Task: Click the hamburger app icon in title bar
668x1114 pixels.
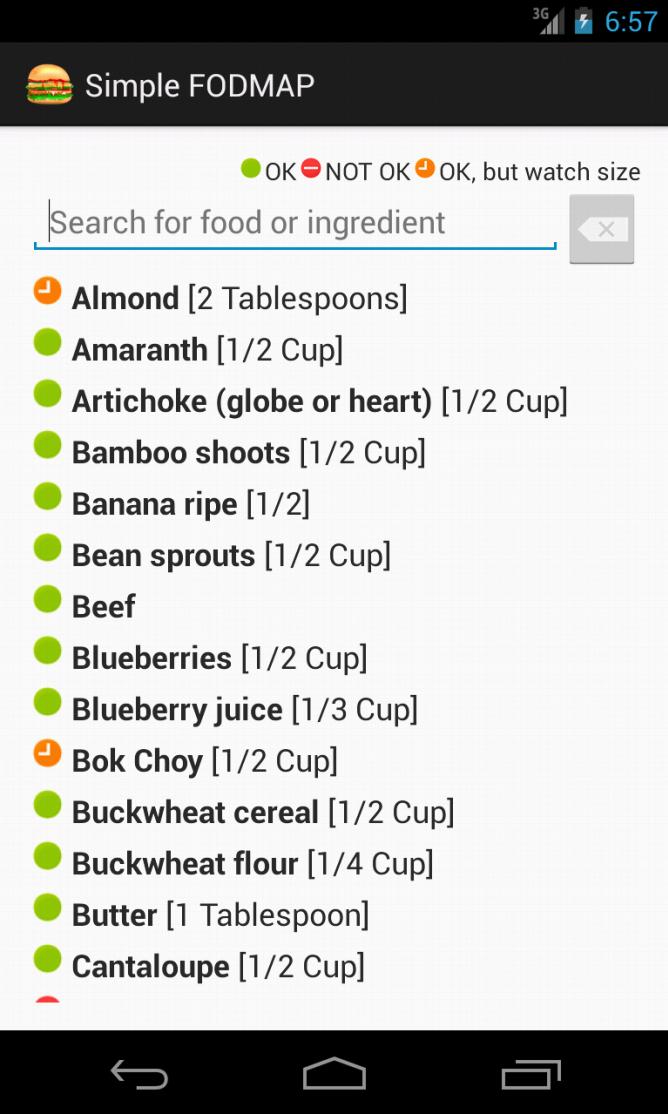Action: coord(48,85)
